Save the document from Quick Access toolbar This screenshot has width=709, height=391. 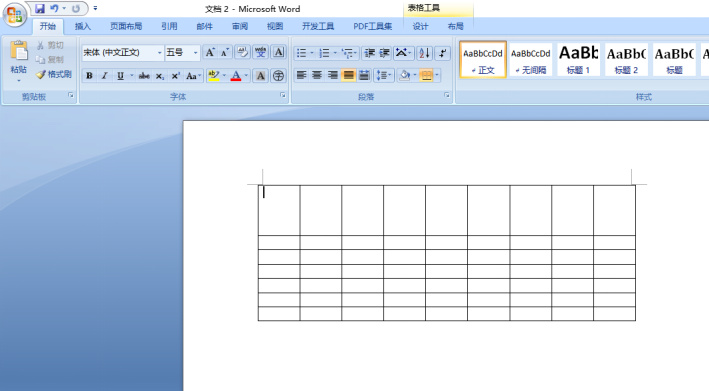point(40,8)
